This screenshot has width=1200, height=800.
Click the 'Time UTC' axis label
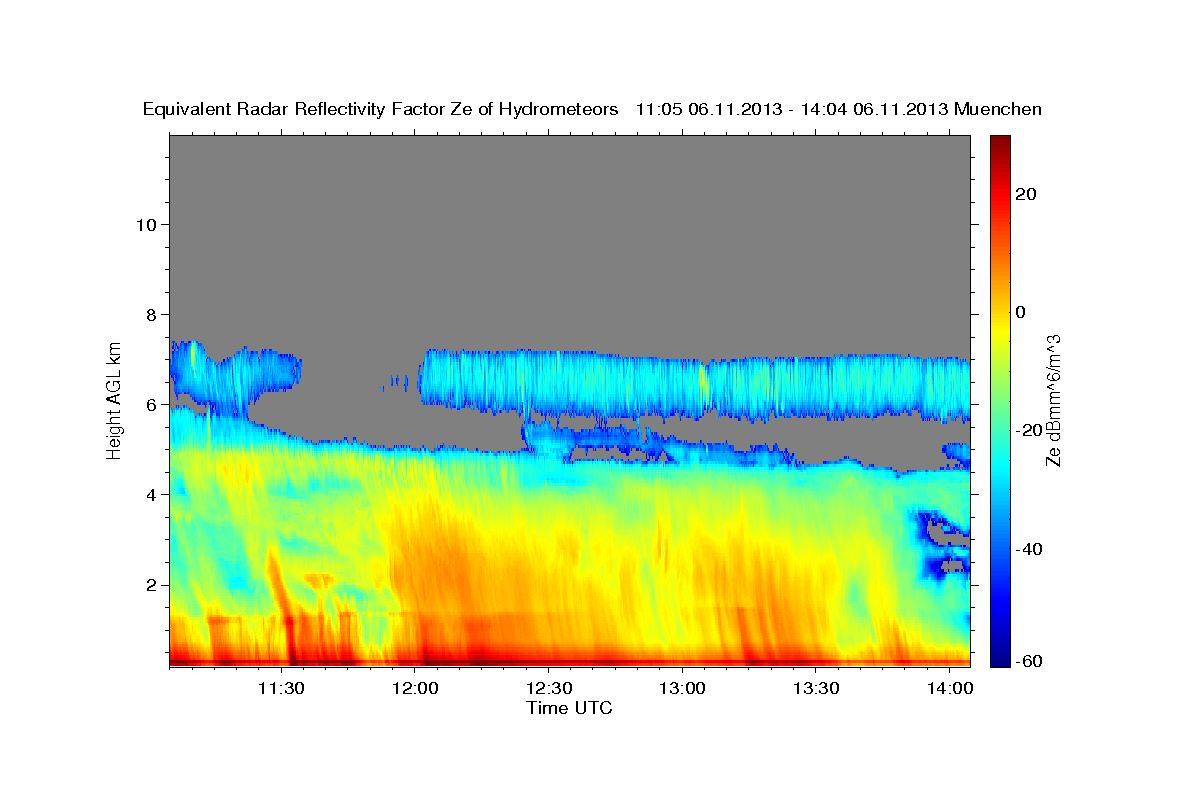(x=569, y=708)
